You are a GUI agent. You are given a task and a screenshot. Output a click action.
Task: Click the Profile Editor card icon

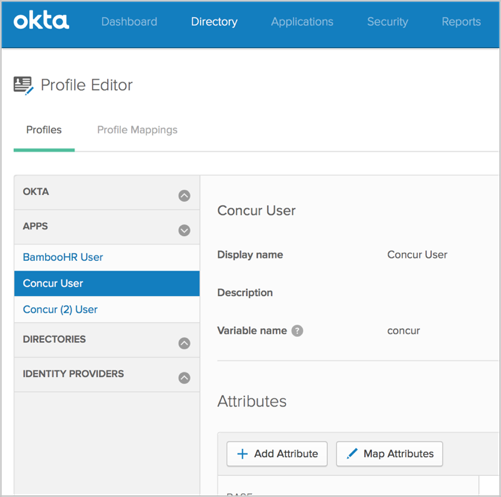[23, 85]
